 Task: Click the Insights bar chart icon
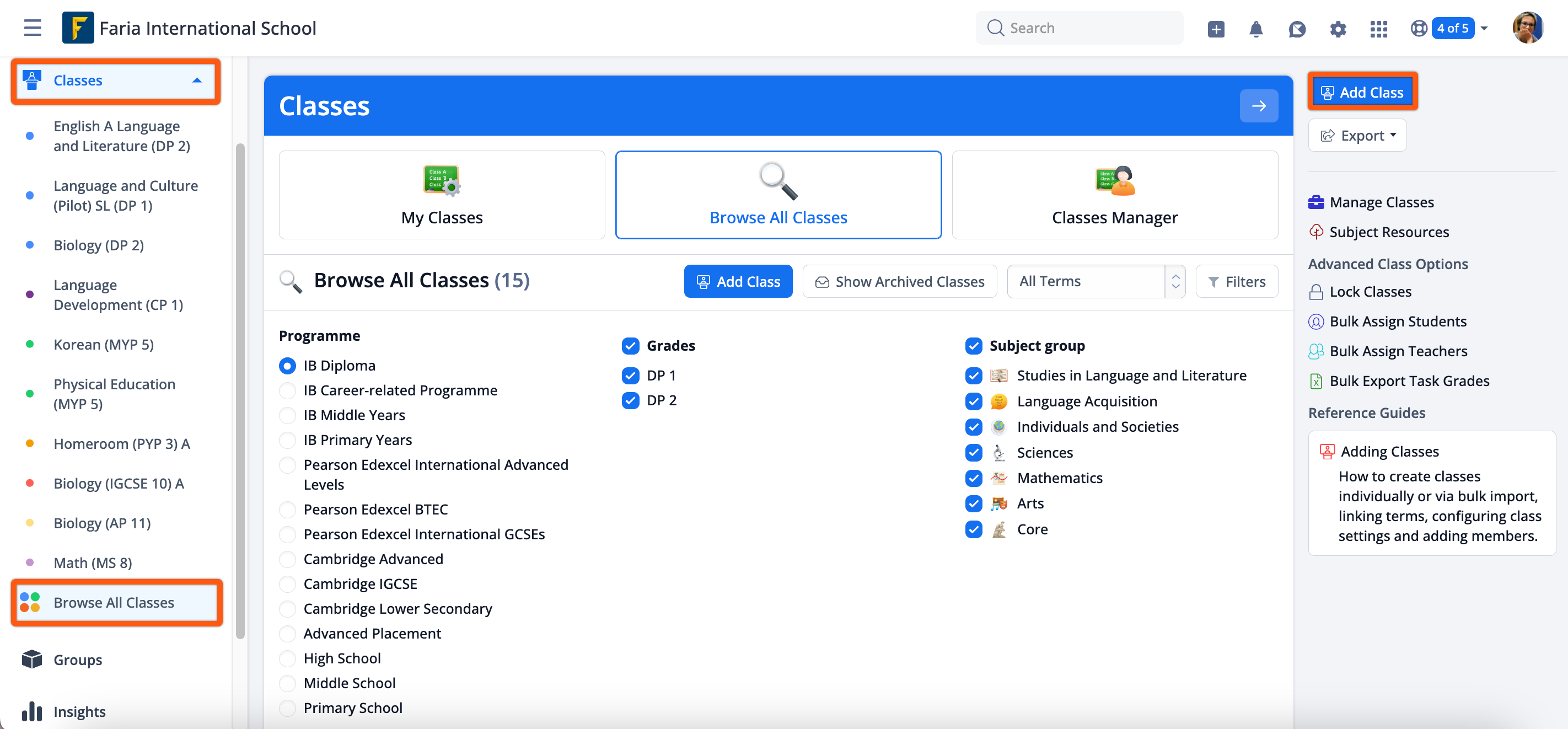coord(31,711)
